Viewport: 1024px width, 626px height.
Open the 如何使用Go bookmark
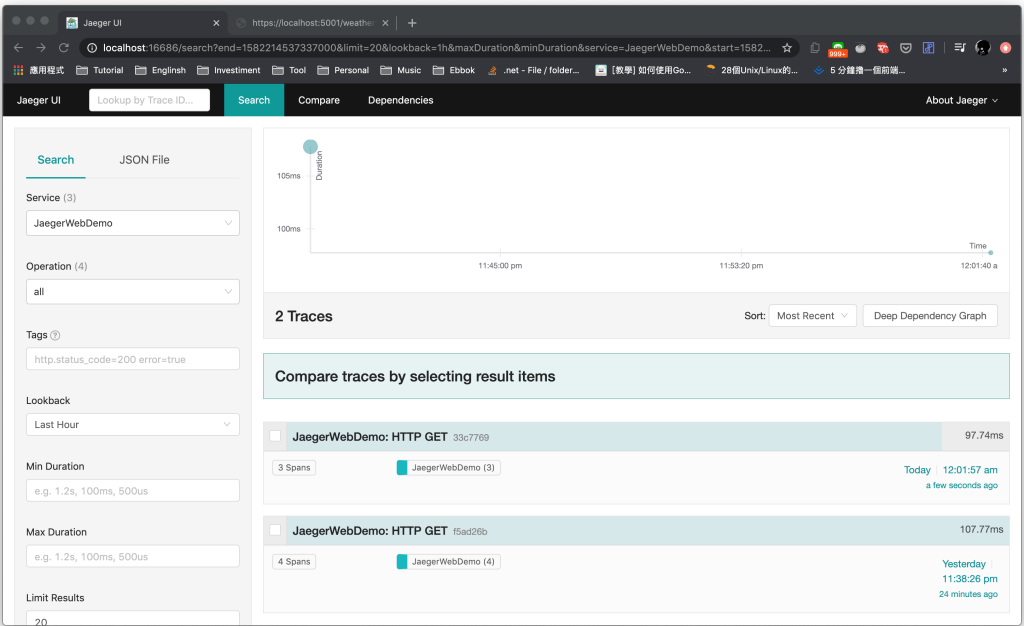[x=643, y=70]
